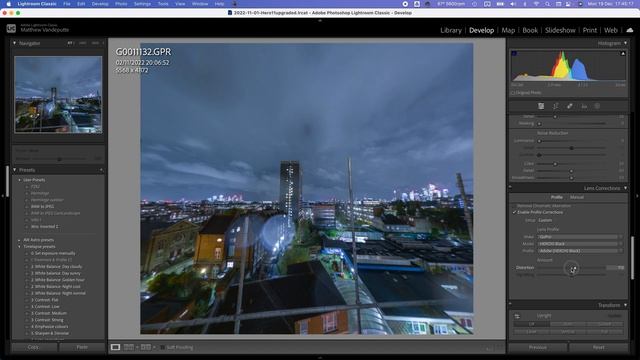Image resolution: width=640 pixels, height=360 pixels.
Task: Open the lens Make dropdown
Action: coord(580,237)
